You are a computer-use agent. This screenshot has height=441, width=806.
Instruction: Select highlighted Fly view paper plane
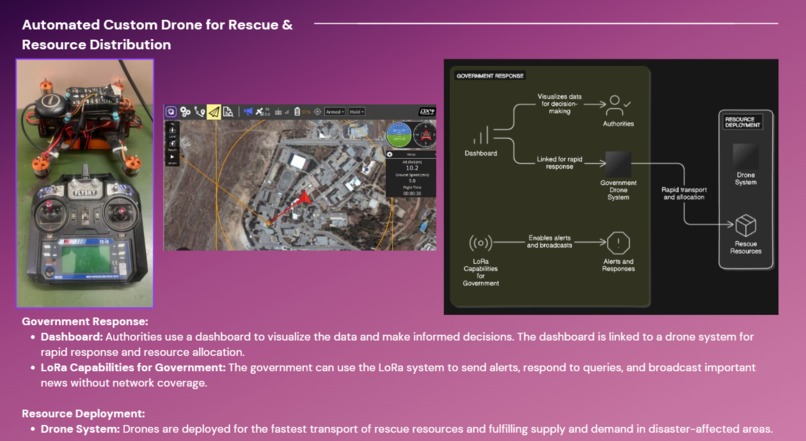[x=214, y=112]
